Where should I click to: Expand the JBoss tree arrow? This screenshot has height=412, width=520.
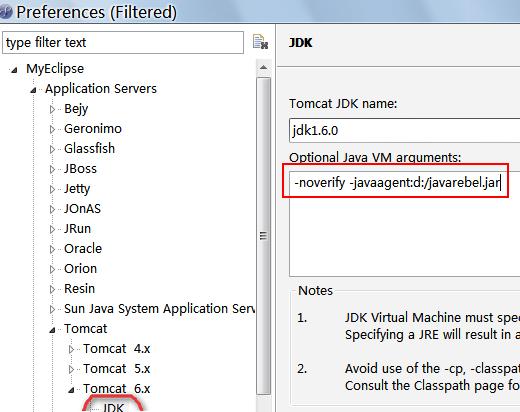click(x=52, y=169)
